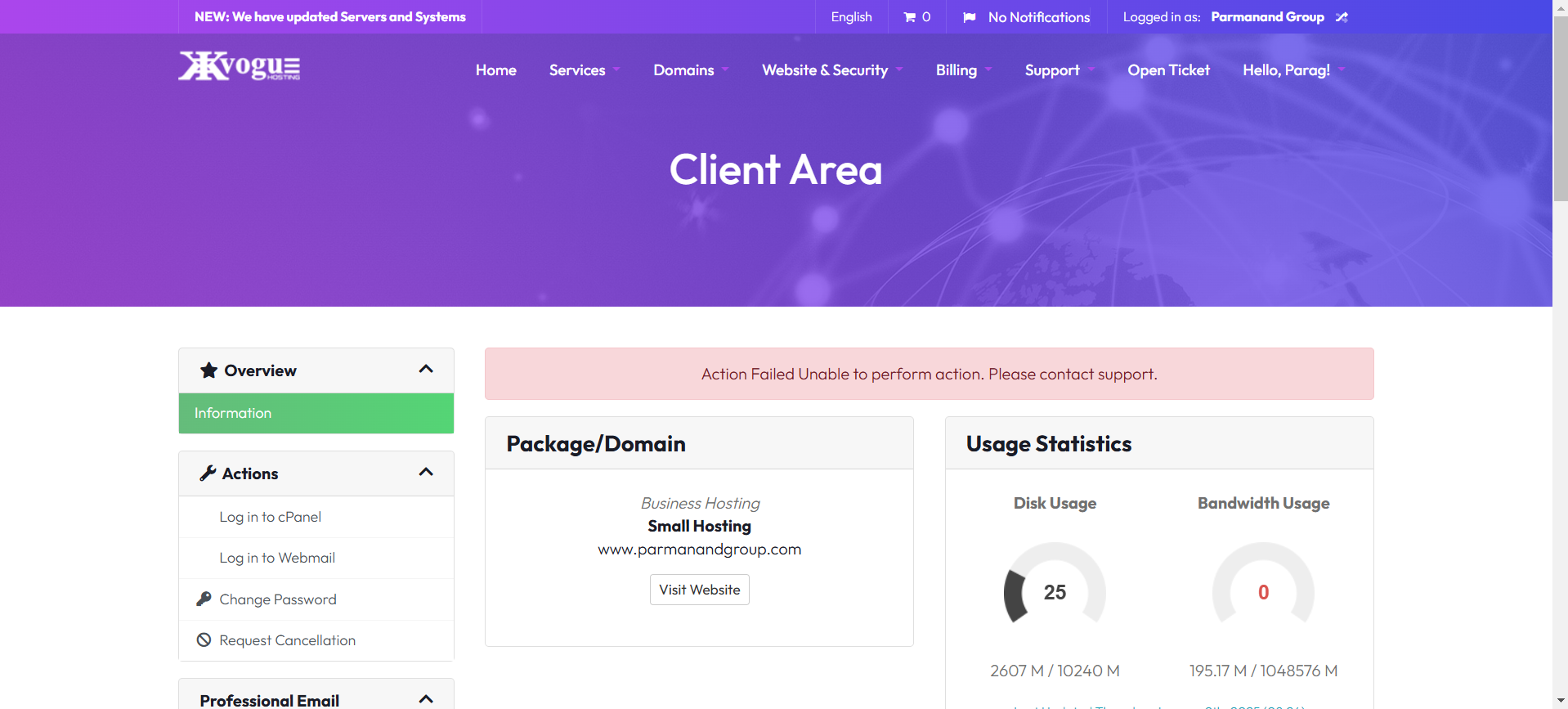Click the switch account arrows icon
Screen dimensions: 1568x709
click(1342, 17)
